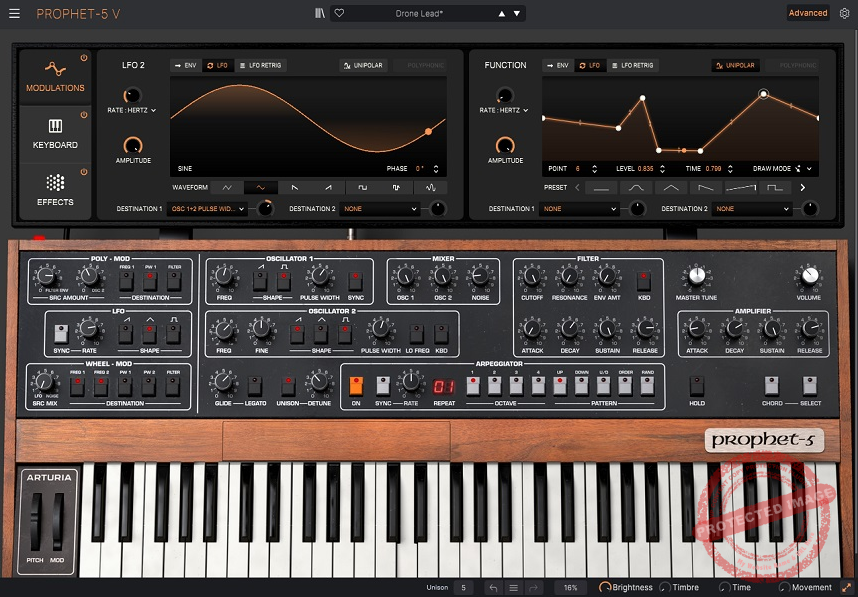Adjust Function Point stepper arrows
The height and width of the screenshot is (597, 858).
pyautogui.click(x=595, y=169)
